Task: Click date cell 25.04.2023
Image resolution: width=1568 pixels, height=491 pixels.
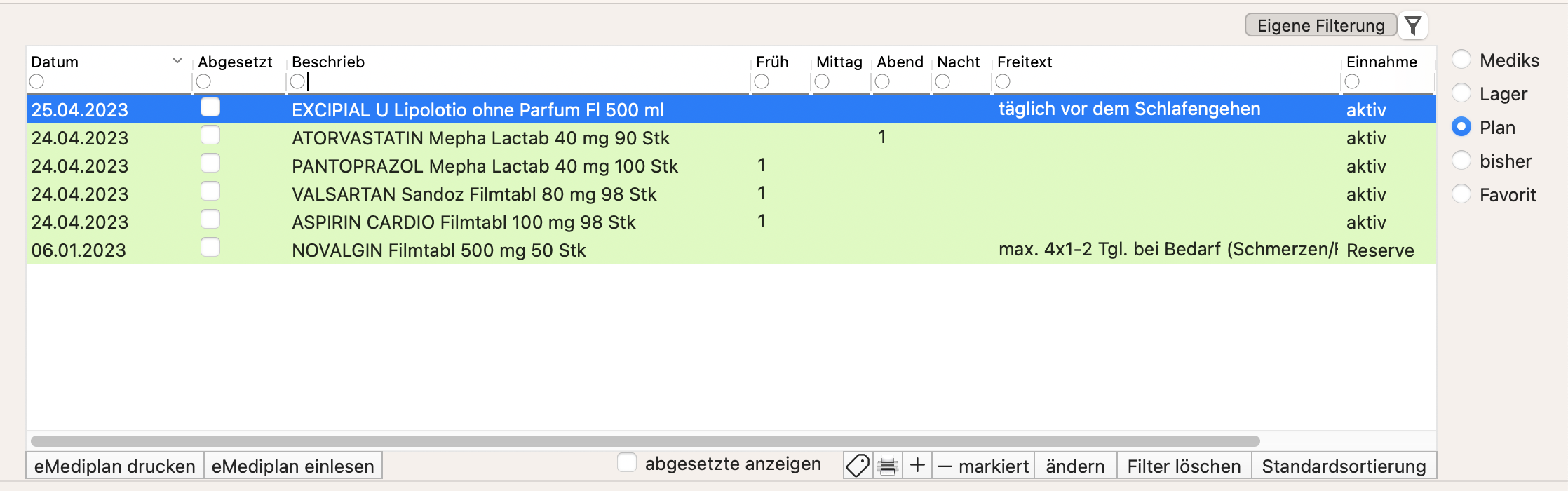Action: [80, 110]
